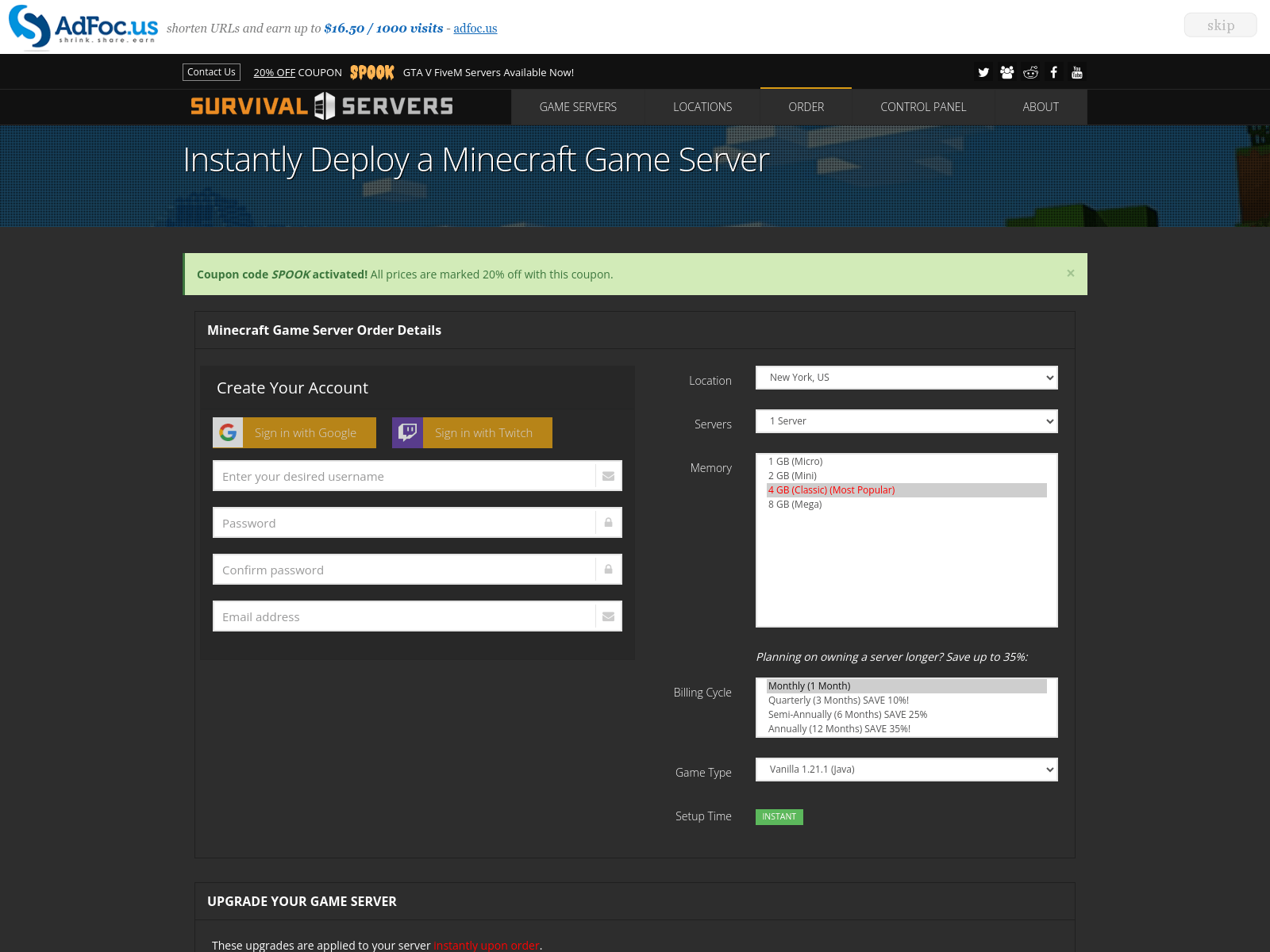Open the Game Type dropdown

(906, 770)
